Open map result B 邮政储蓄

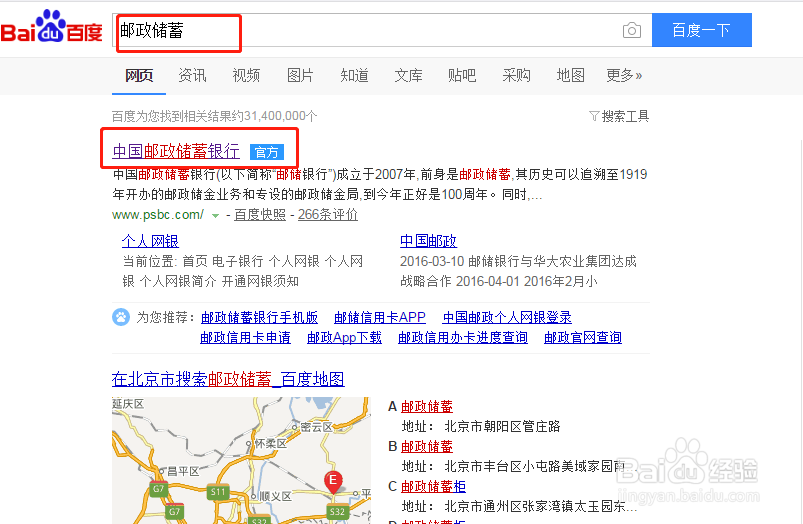(x=427, y=447)
